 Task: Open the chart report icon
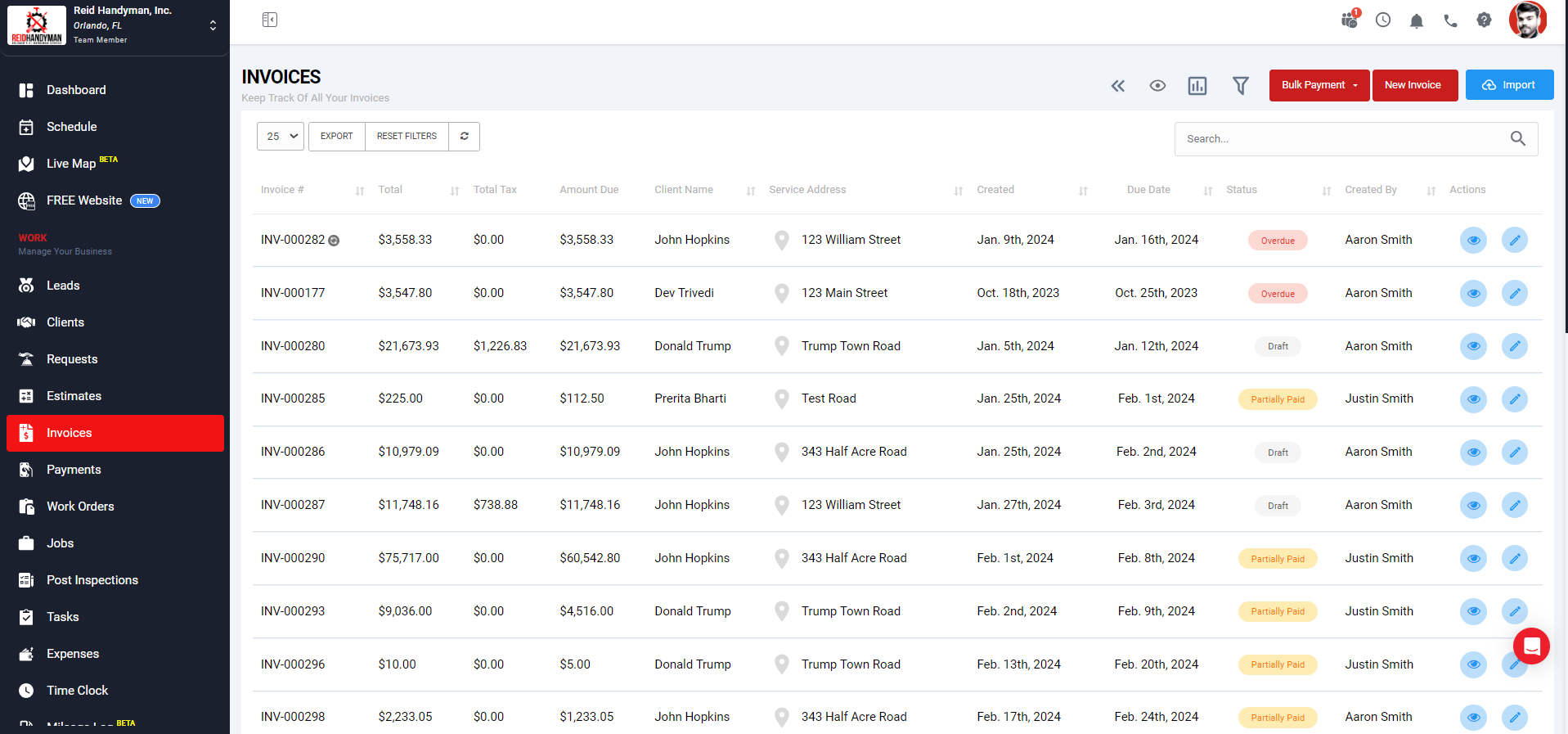(x=1197, y=86)
